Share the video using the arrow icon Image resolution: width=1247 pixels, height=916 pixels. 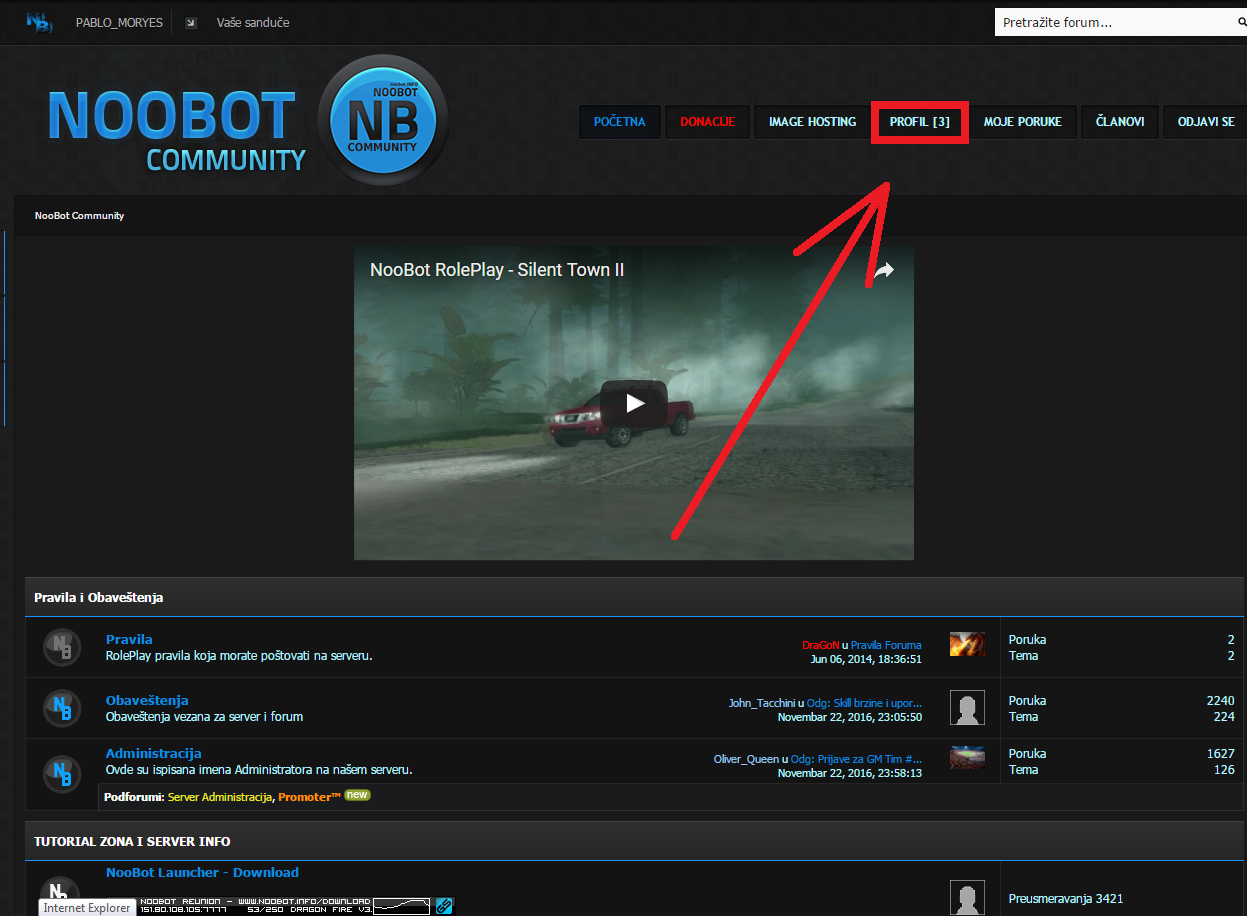[x=884, y=270]
